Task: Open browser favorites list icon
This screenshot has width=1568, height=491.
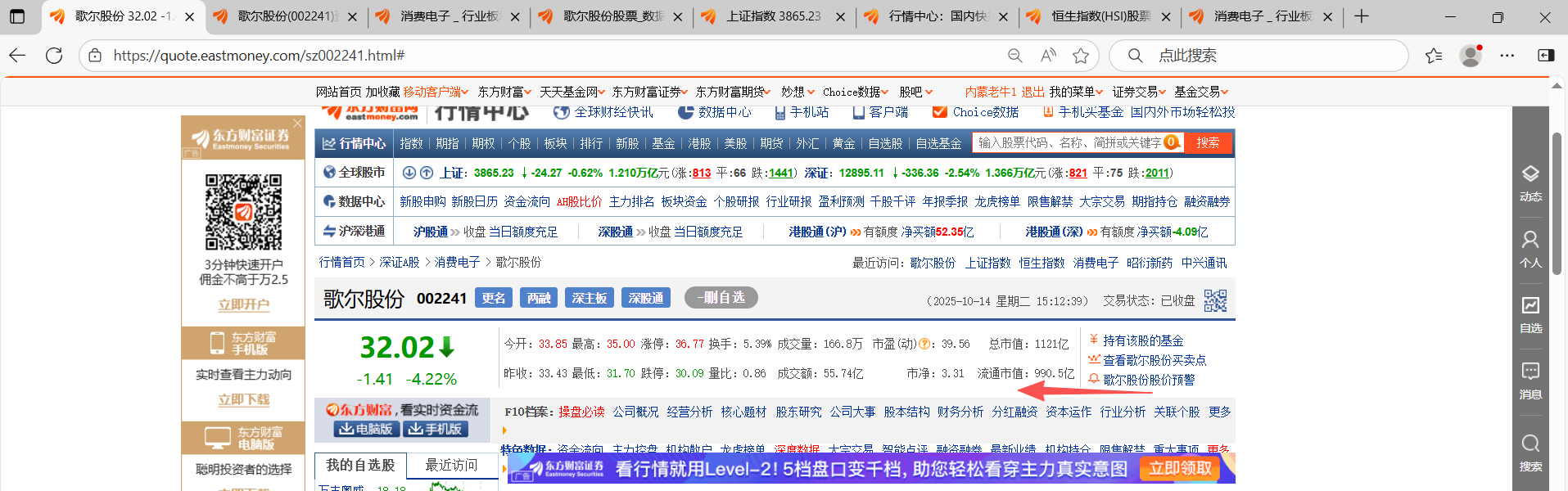Action: coord(1434,56)
